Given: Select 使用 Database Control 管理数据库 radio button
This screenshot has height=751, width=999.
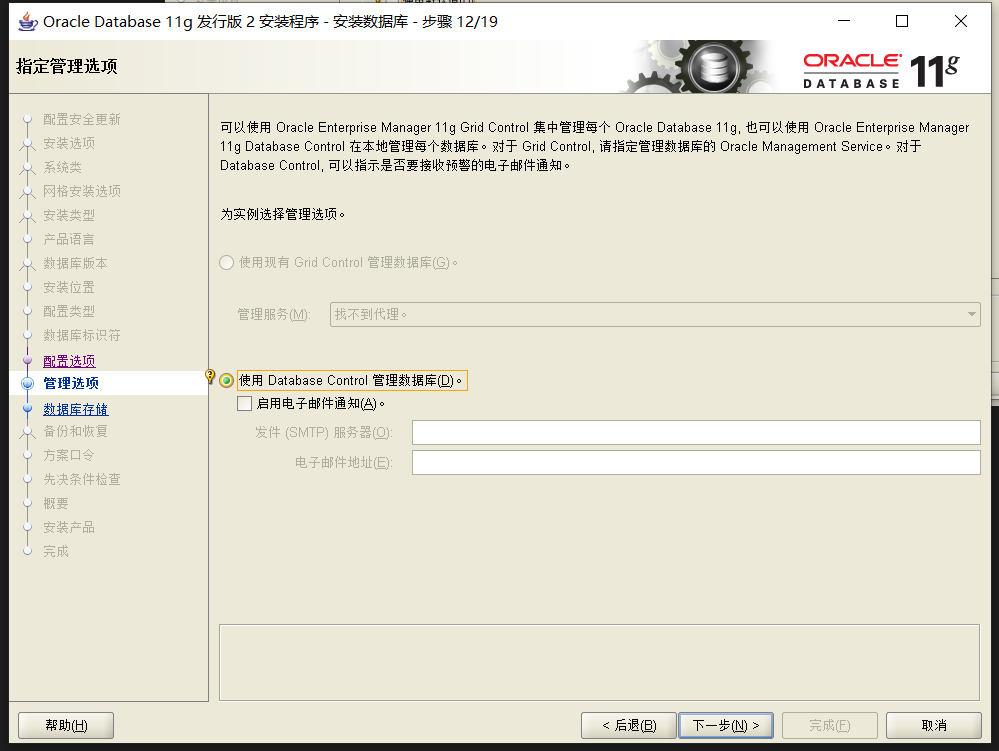Looking at the screenshot, I should coord(227,381).
